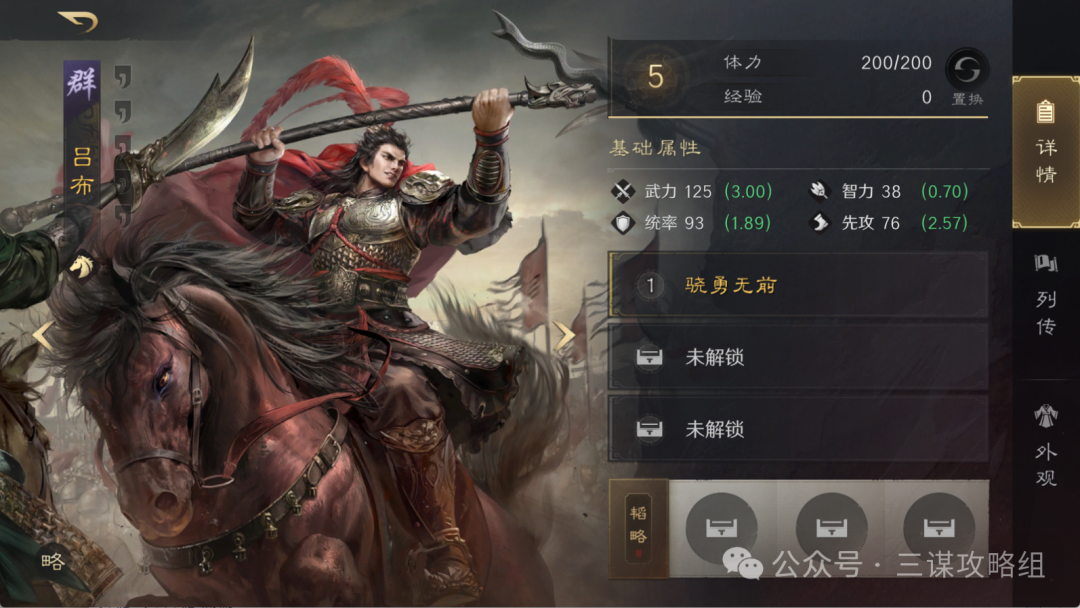The image size is (1080, 608).
Task: Toggle the 略 button at the bottom left
Action: [x=53, y=561]
